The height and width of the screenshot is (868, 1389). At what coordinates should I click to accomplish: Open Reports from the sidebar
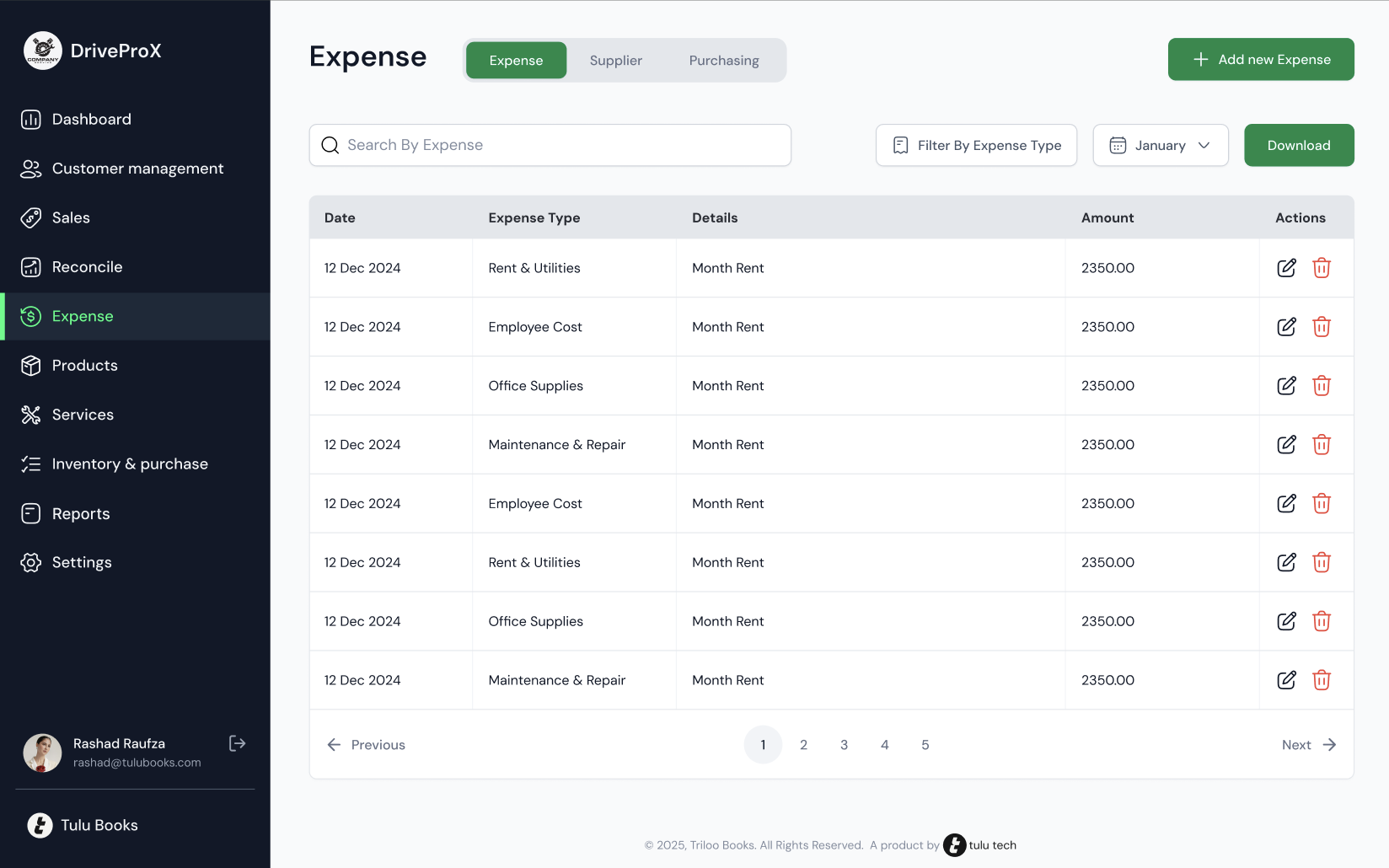31,512
